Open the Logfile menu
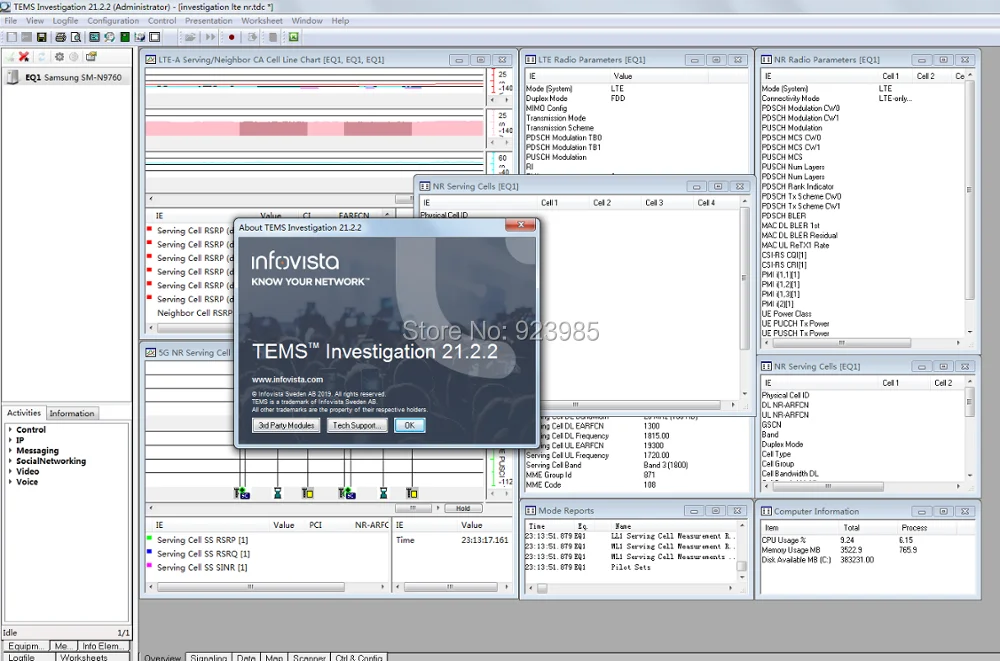The width and height of the screenshot is (1000, 661). [x=65, y=20]
